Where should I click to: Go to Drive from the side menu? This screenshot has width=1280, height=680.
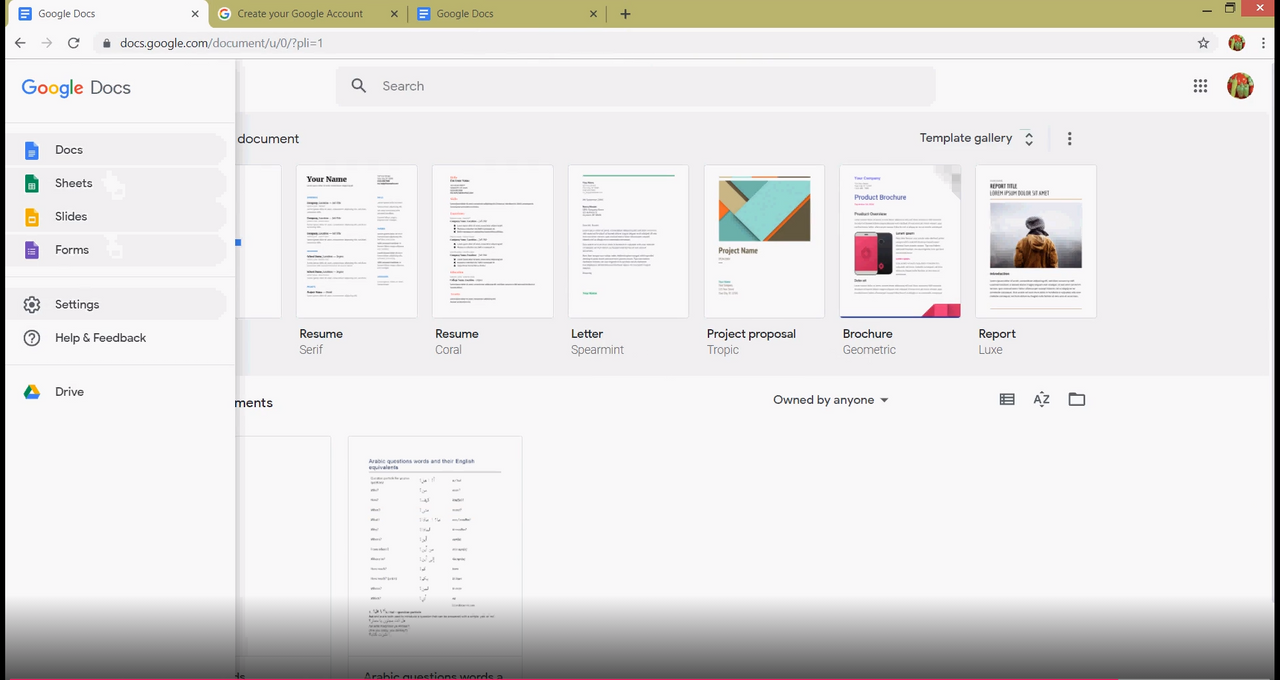point(116,392)
